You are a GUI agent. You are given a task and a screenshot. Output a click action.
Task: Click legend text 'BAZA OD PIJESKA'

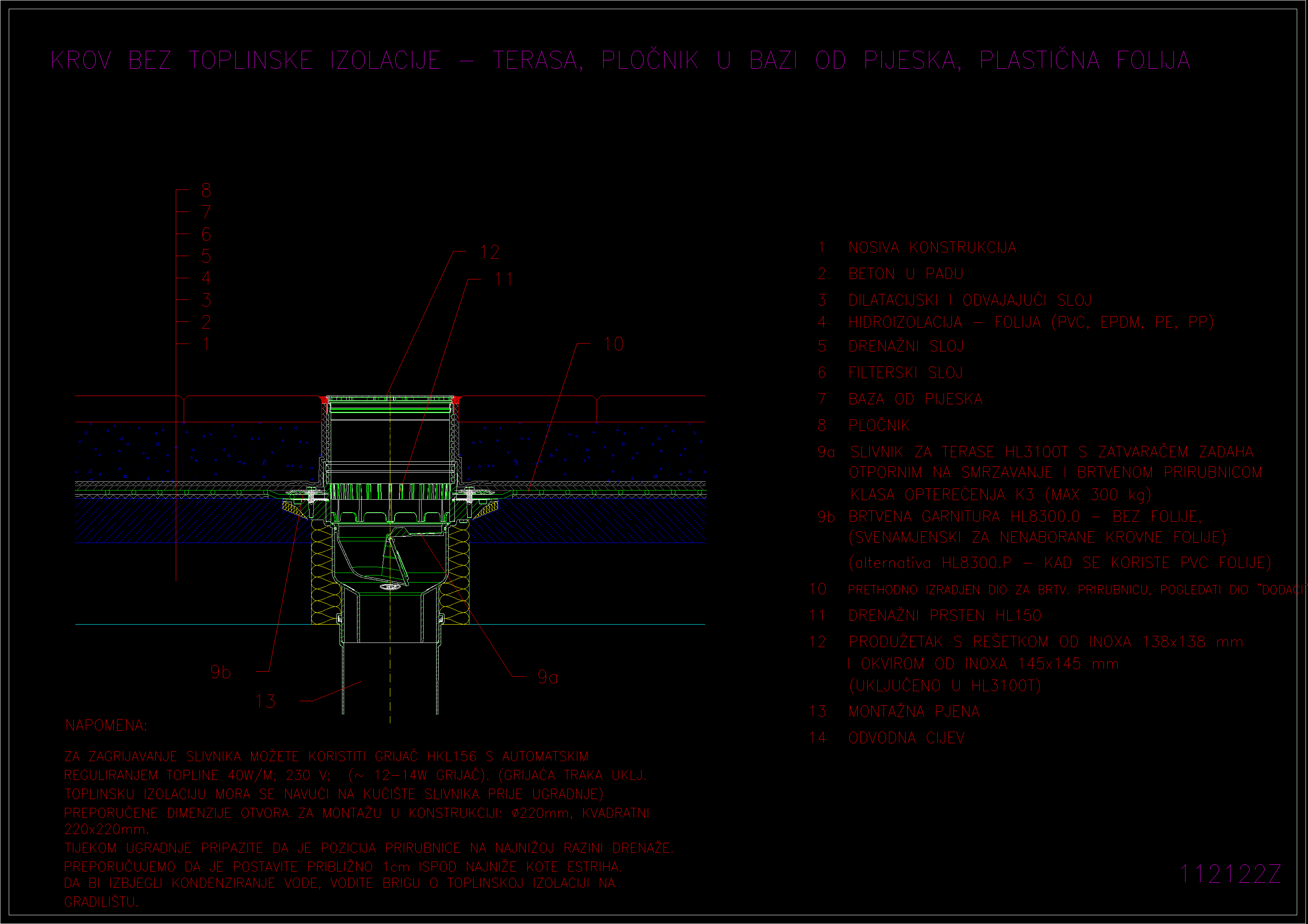click(x=916, y=398)
